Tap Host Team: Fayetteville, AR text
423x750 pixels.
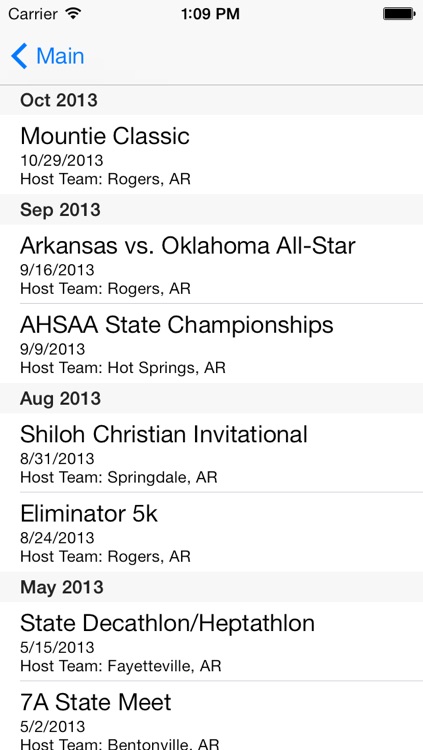(121, 666)
